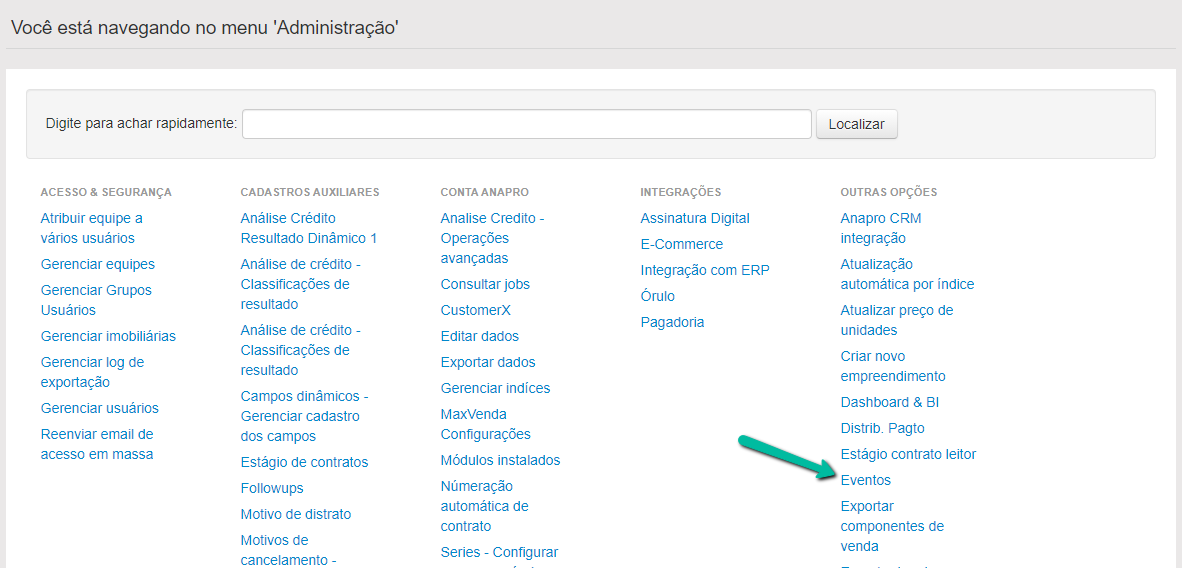1182x568 pixels.
Task: Focus the quick search input field
Action: tap(526, 124)
